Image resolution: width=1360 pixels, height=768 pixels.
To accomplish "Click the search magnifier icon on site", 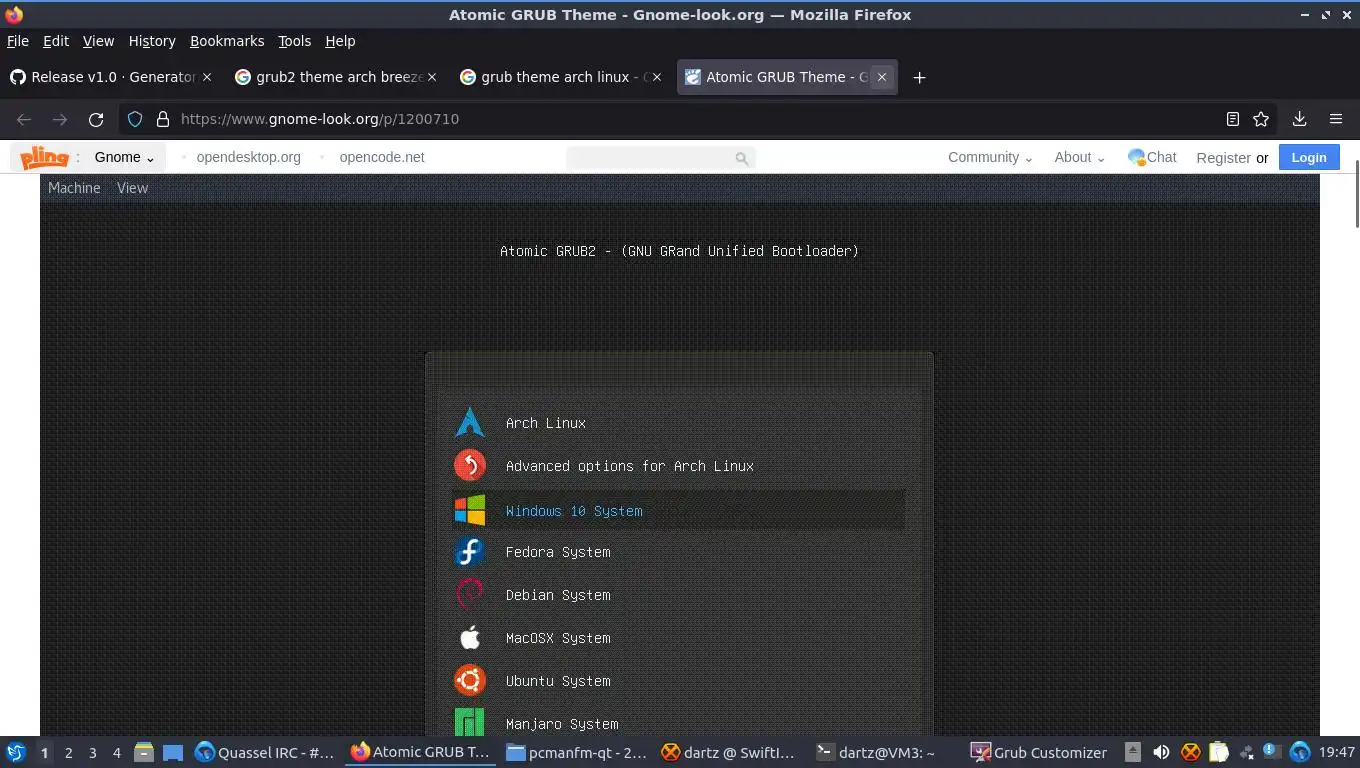I will point(741,158).
